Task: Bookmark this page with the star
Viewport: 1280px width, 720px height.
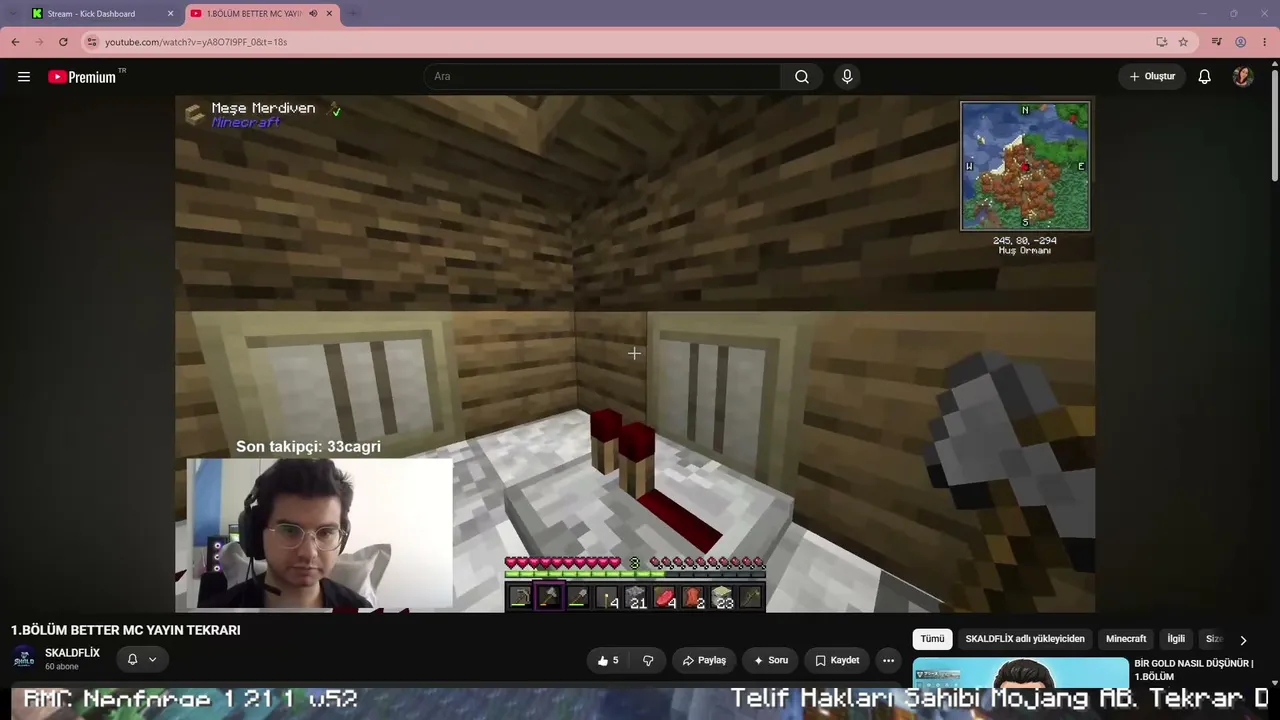Action: 1183,42
